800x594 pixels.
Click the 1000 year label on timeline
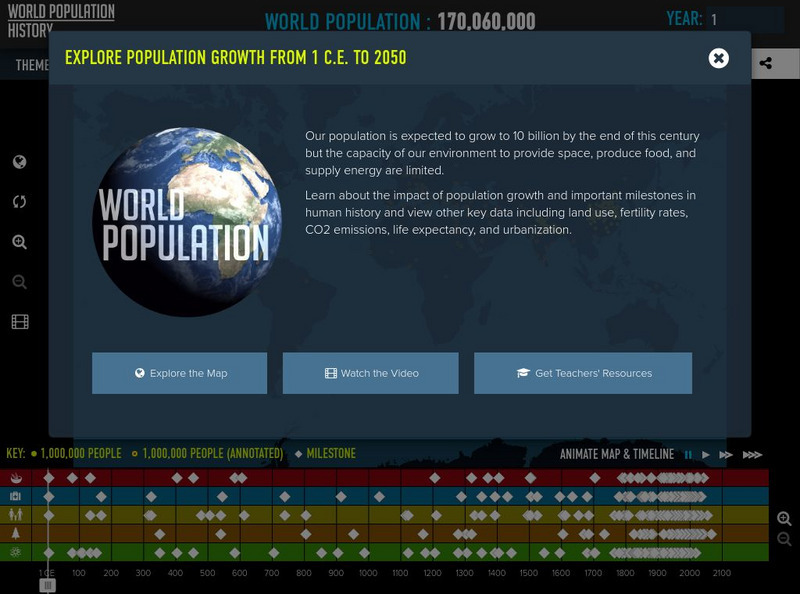pos(368,573)
